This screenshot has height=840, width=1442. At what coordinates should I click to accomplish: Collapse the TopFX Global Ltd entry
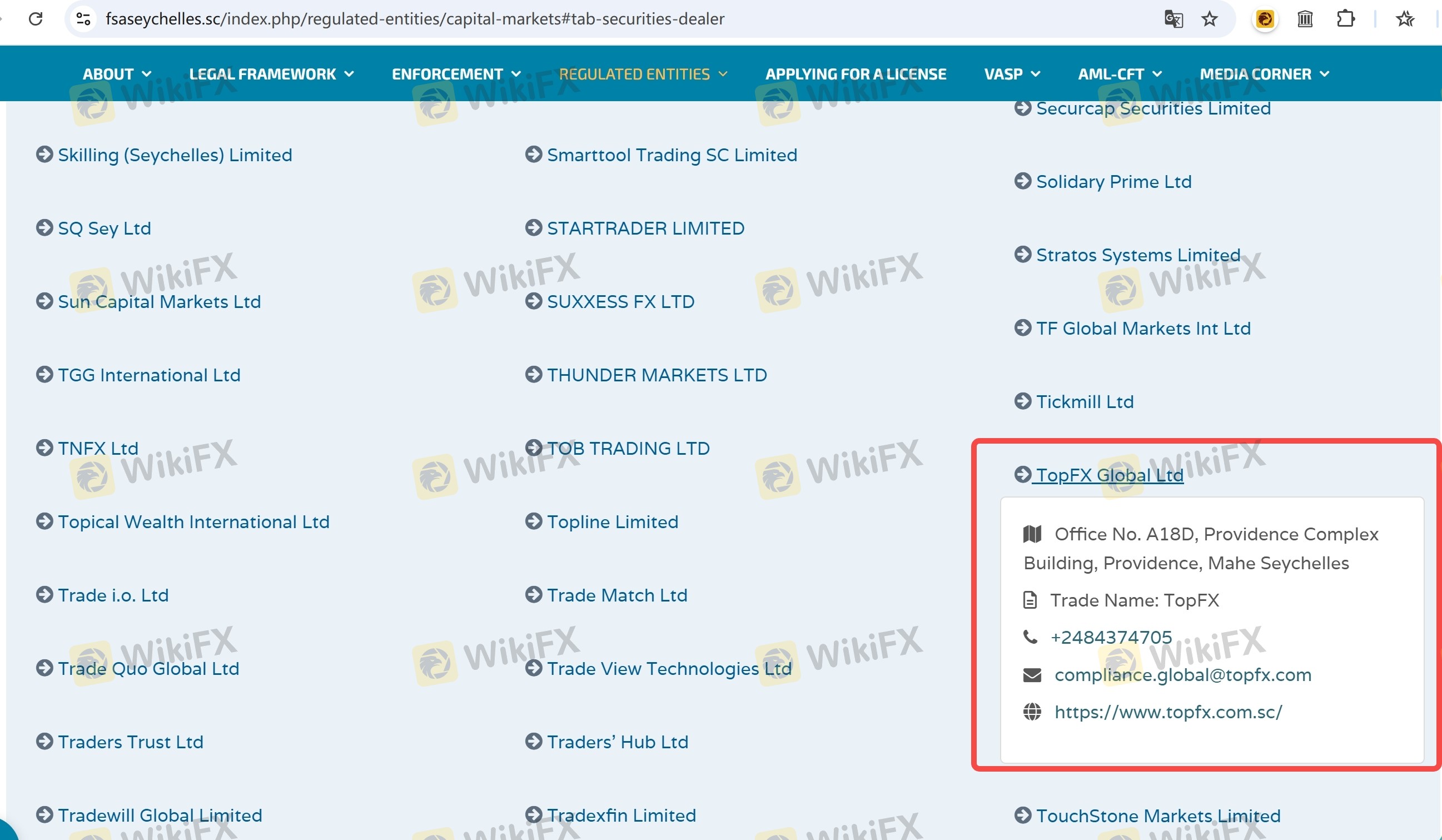click(1109, 475)
